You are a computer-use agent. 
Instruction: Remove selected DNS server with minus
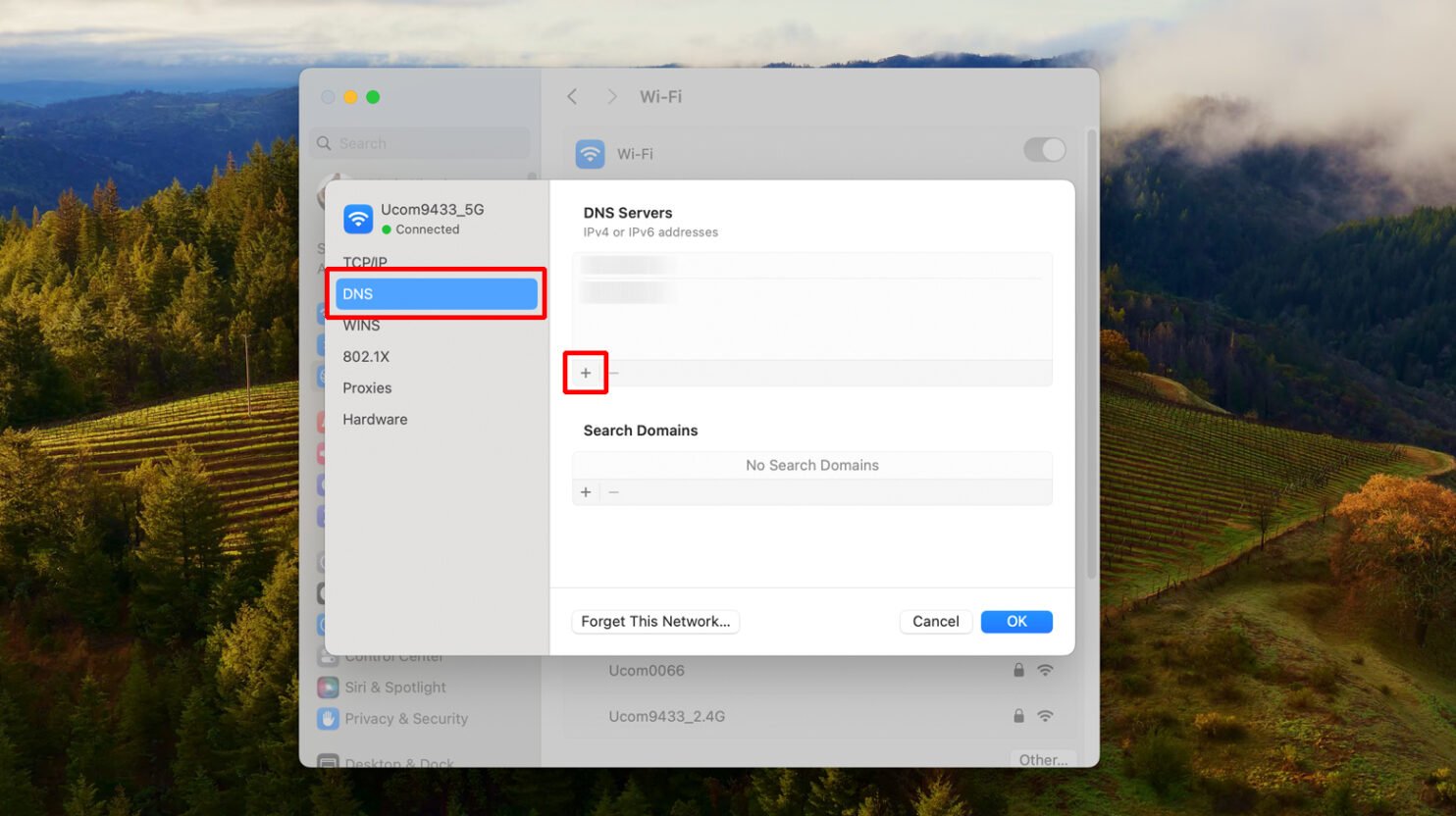614,373
